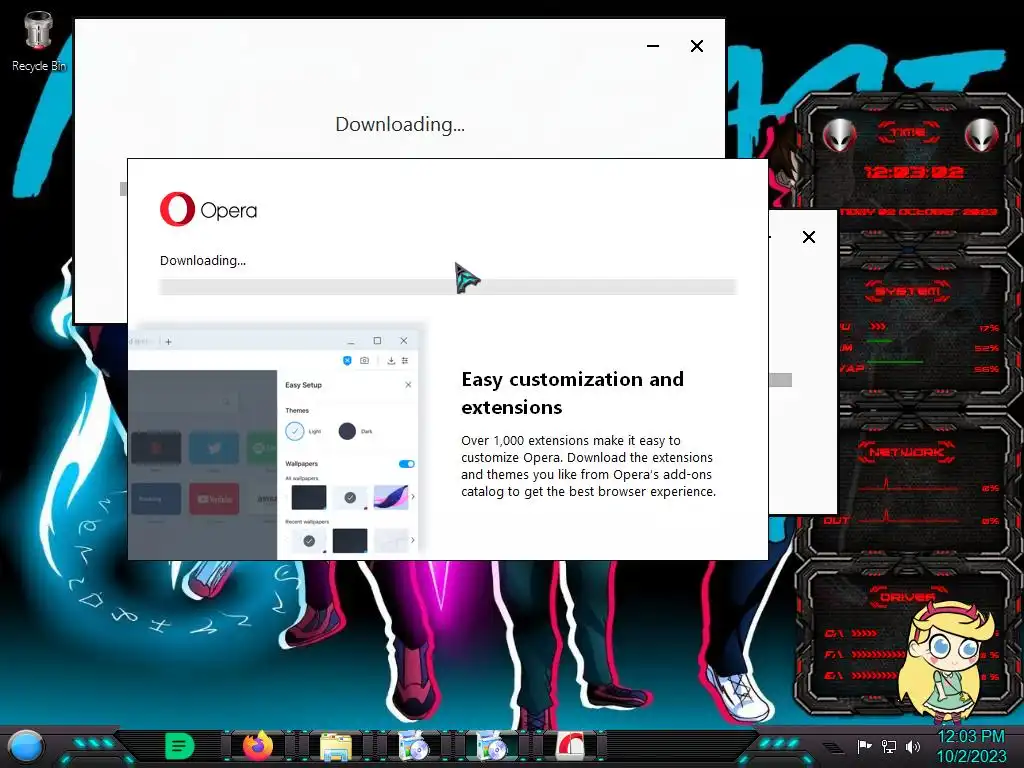Image resolution: width=1024 pixels, height=768 pixels.
Task: Open the green lined-page app in taskbar
Action: (x=179, y=746)
